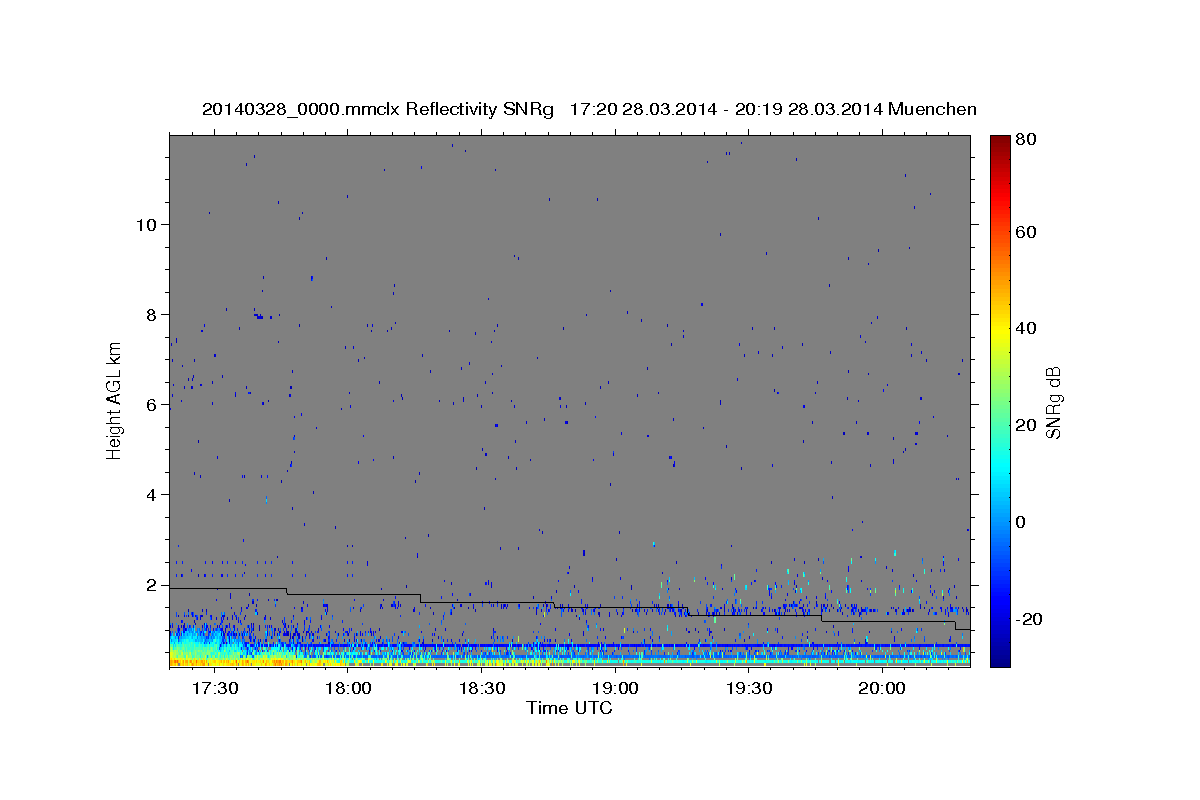Click the 'Muenchen' location label in title
This screenshot has width=1200, height=800.
coord(932,110)
